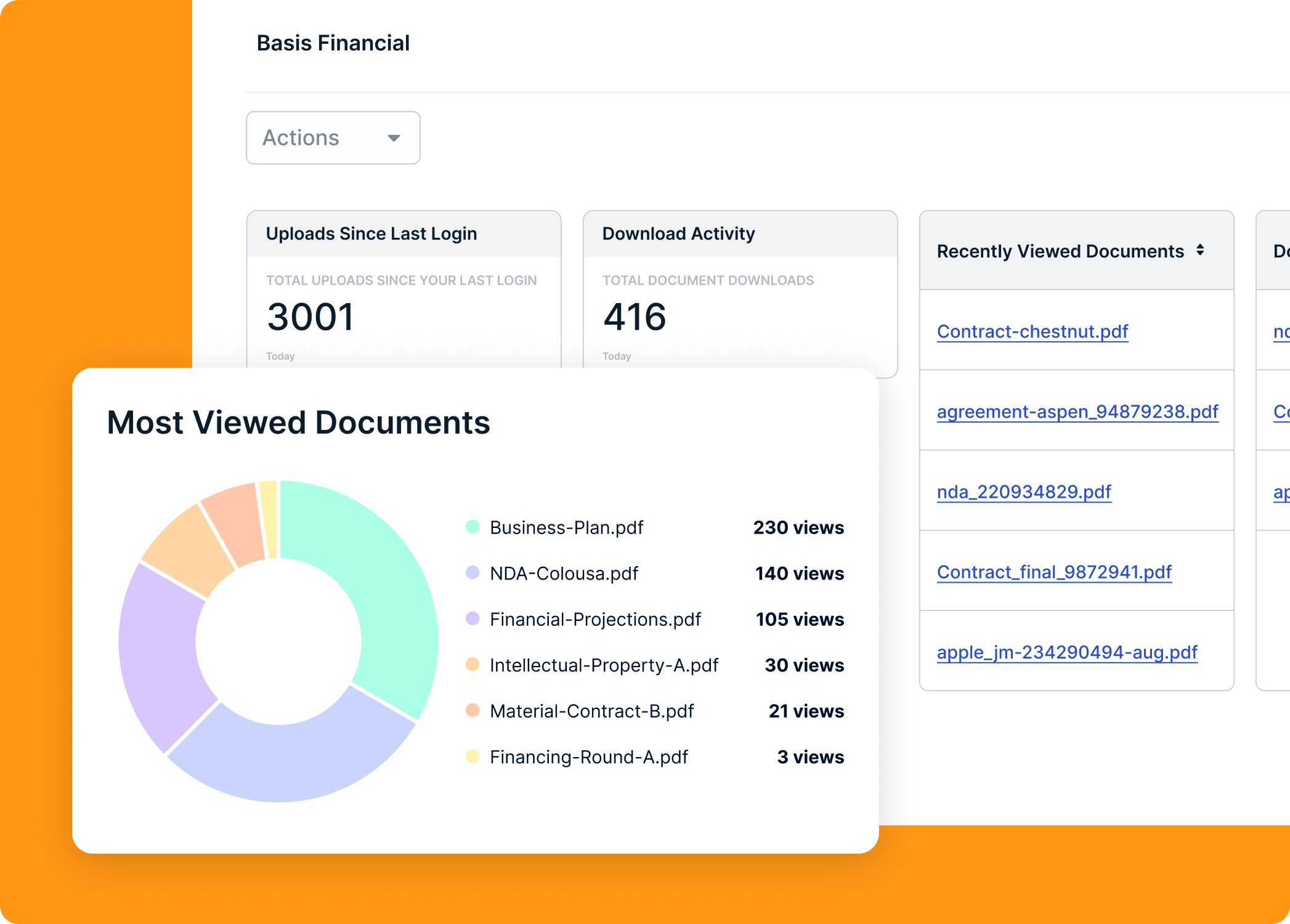Click the Actions dropdown arrow
The height and width of the screenshot is (924, 1290).
(x=394, y=138)
